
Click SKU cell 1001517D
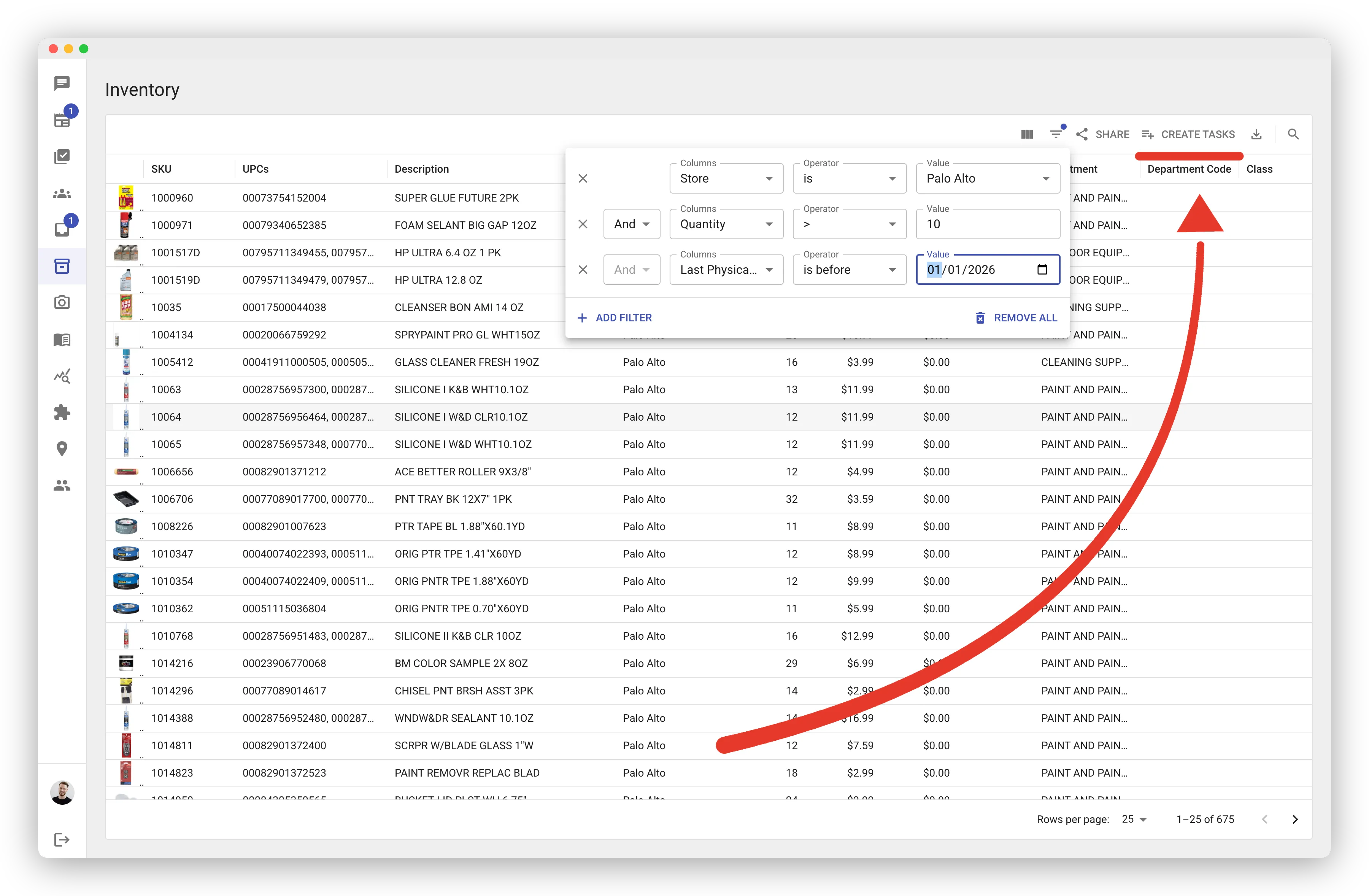(175, 253)
